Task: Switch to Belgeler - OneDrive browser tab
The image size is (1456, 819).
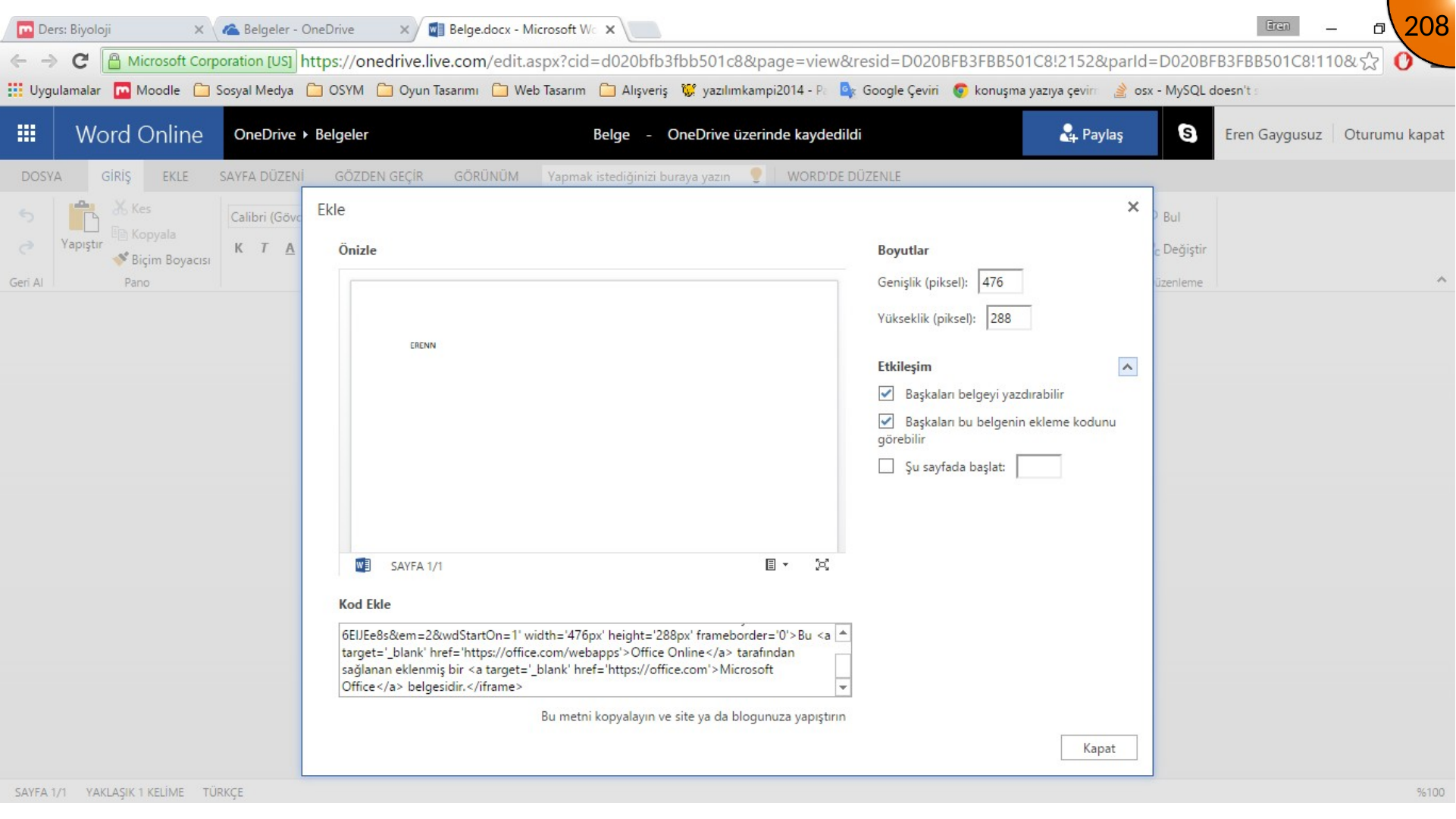Action: click(314, 30)
